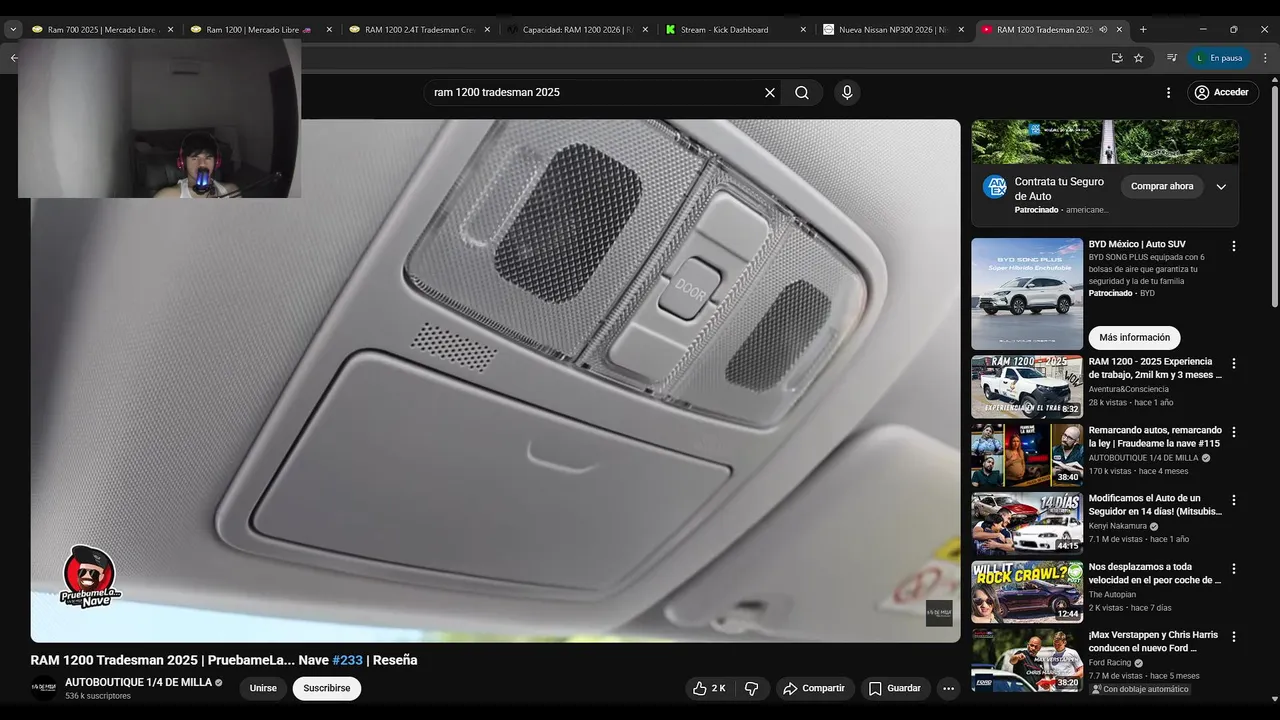1280x720 pixels.
Task: Click the insurance ad banner image
Action: 1105,142
